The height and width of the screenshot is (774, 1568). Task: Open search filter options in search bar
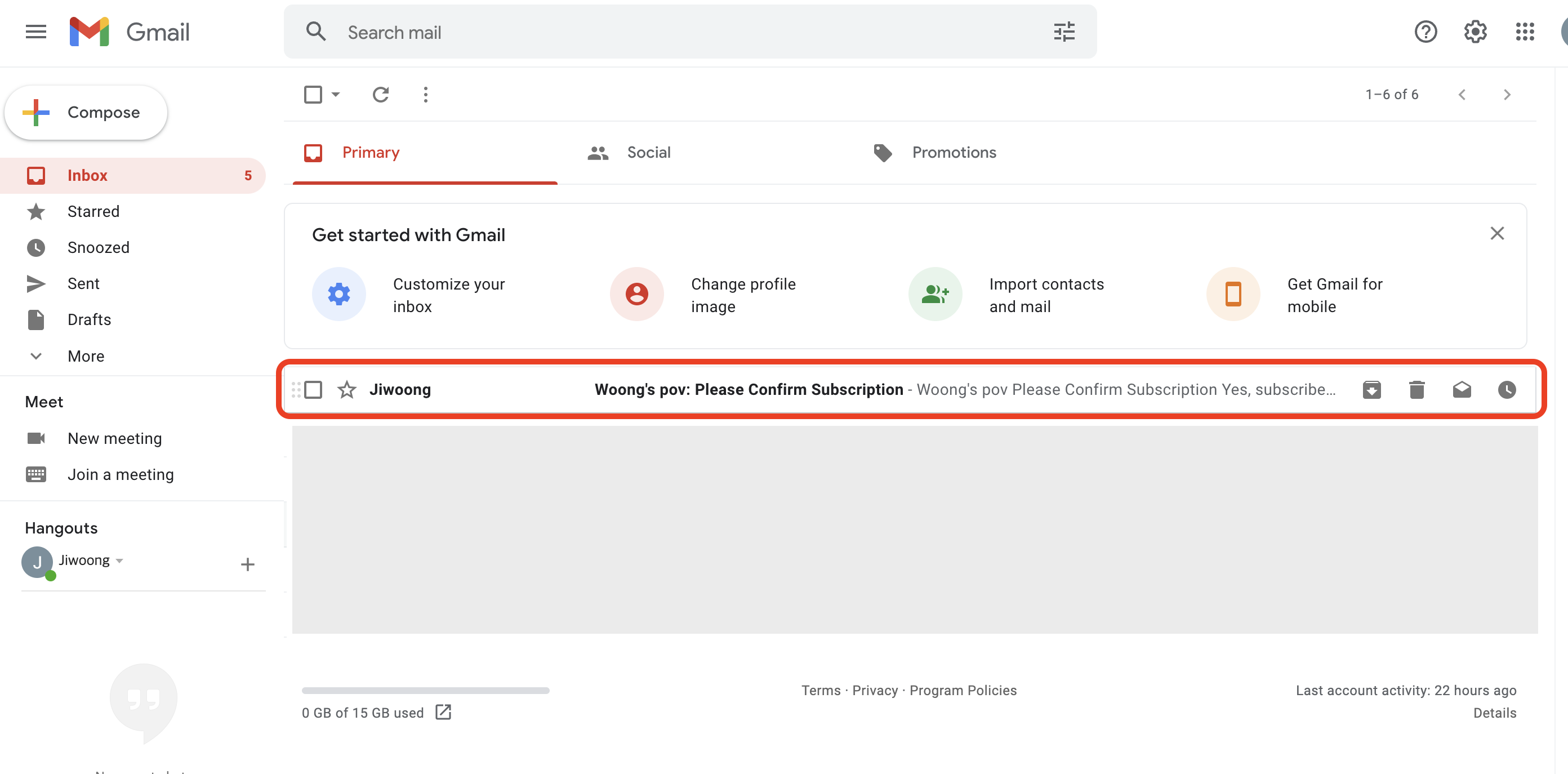(1064, 32)
